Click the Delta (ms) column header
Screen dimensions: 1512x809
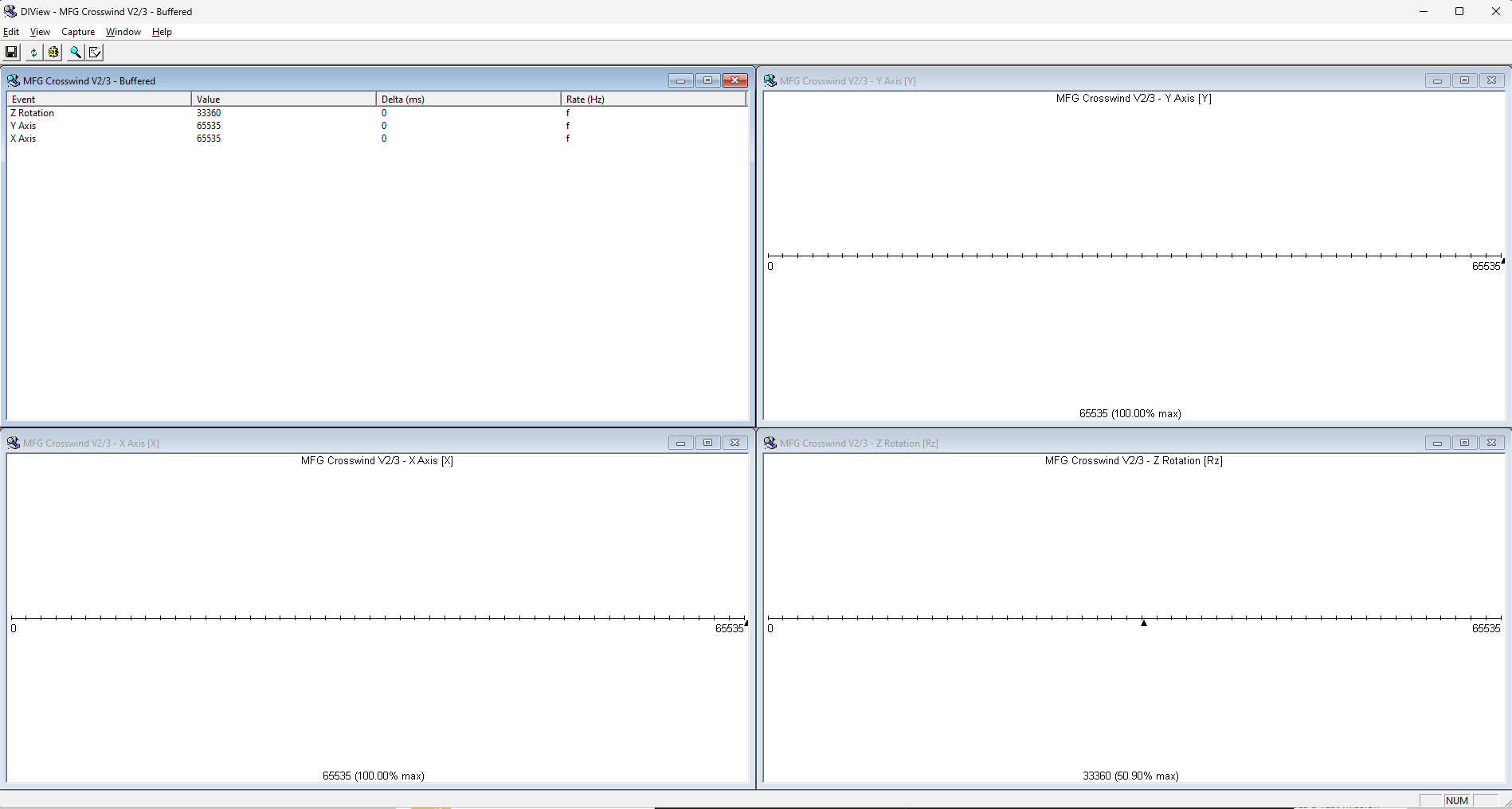click(468, 99)
